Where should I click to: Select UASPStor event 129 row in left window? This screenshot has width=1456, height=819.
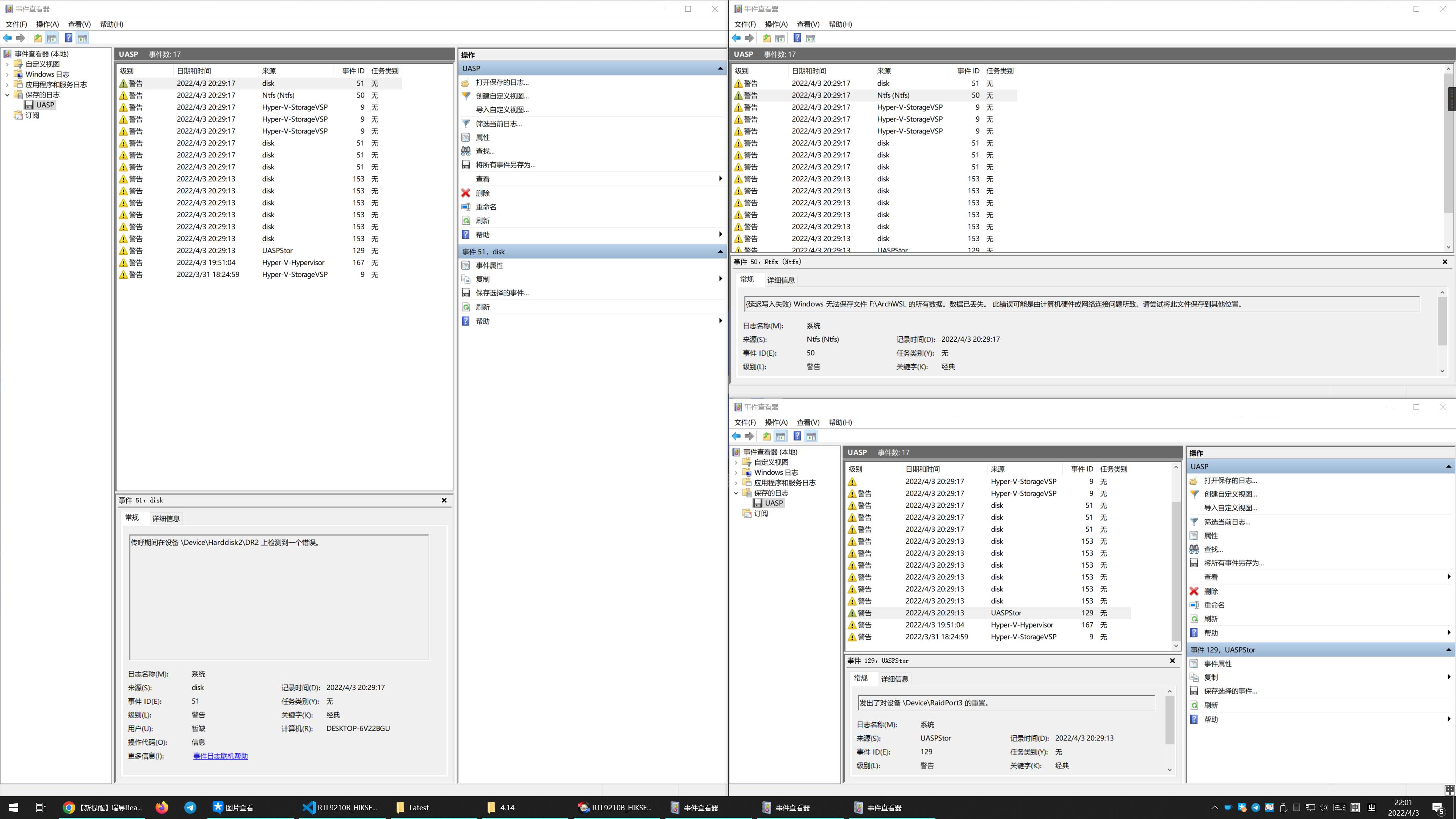(259, 250)
